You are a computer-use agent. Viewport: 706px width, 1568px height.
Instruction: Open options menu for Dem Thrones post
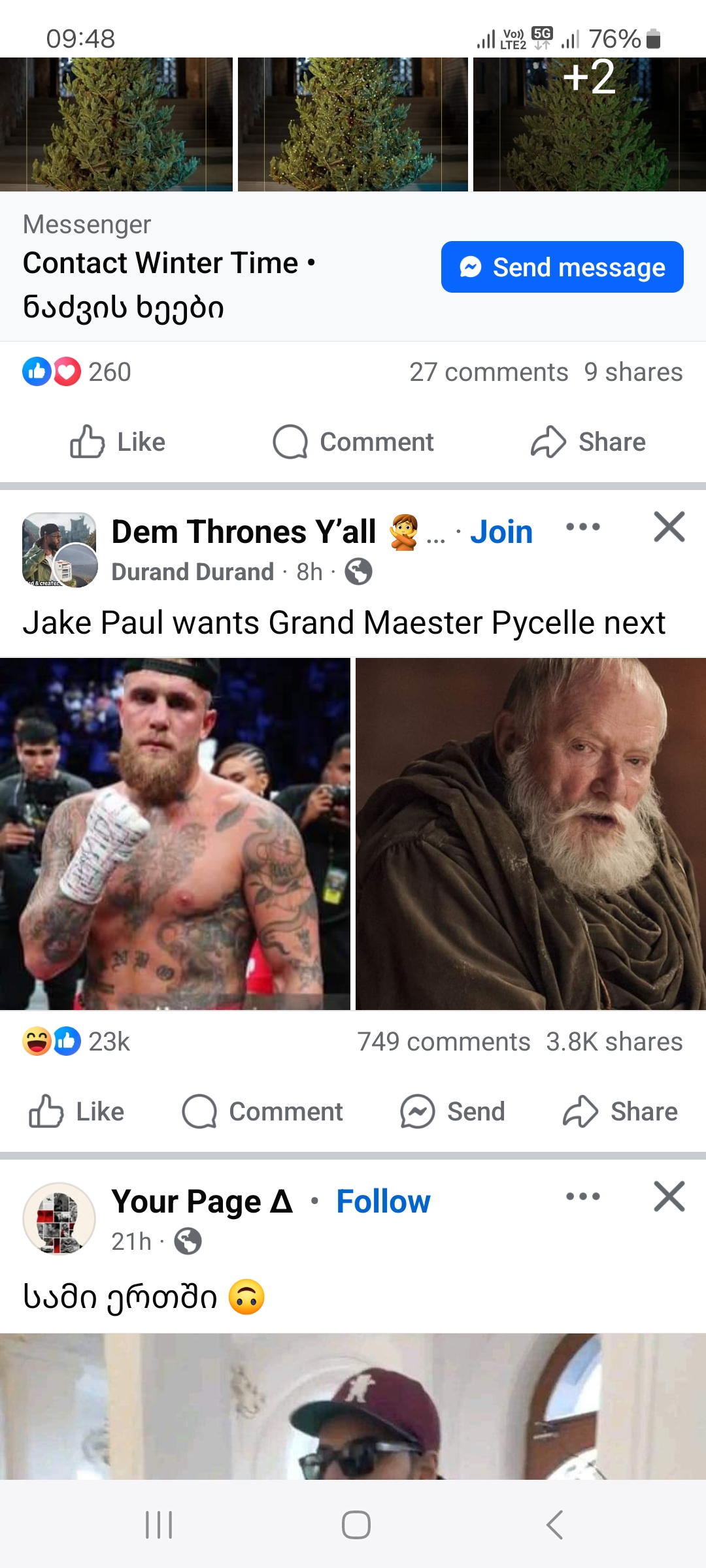pyautogui.click(x=582, y=527)
